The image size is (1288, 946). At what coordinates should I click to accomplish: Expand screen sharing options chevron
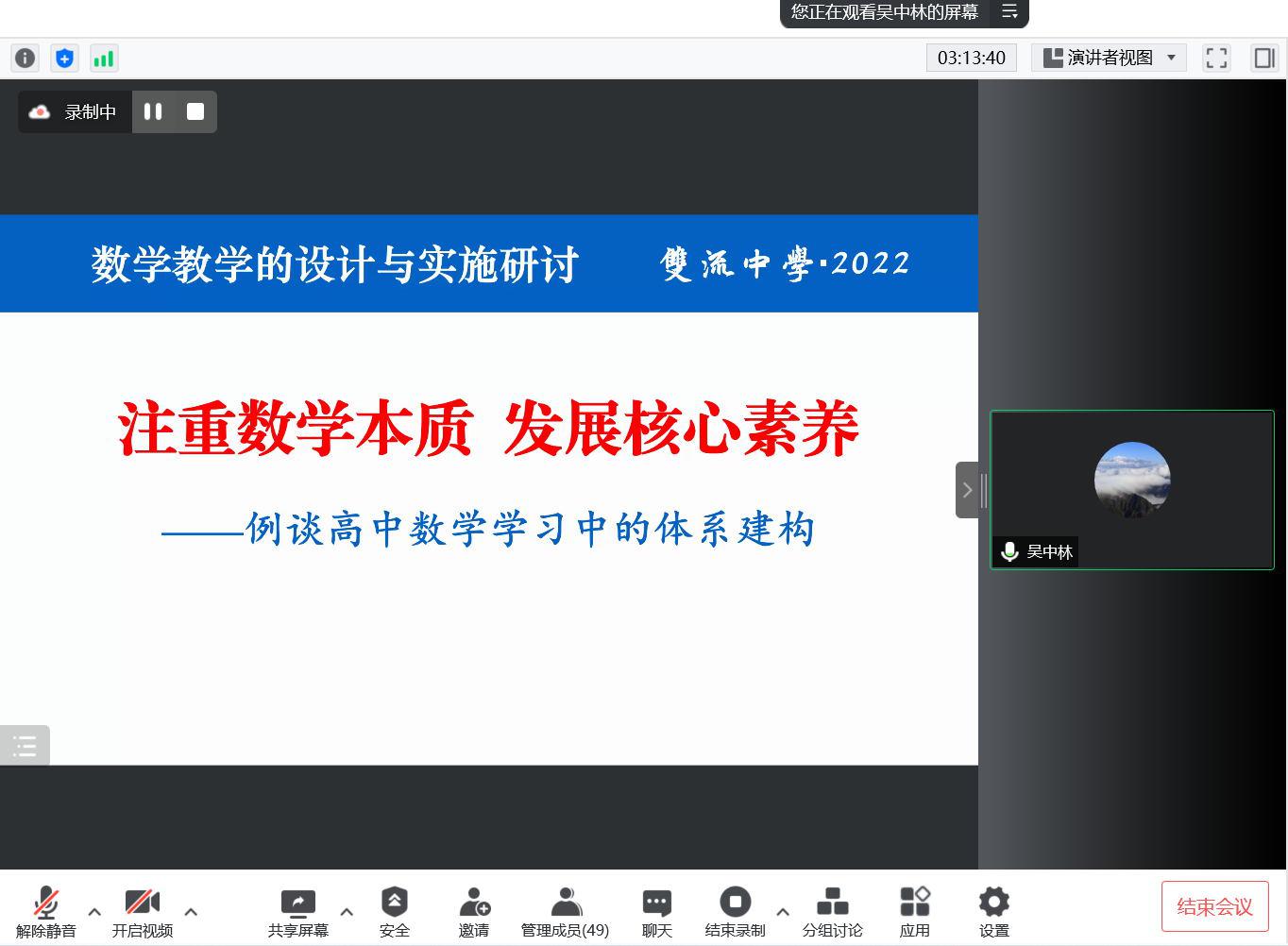pyautogui.click(x=347, y=911)
